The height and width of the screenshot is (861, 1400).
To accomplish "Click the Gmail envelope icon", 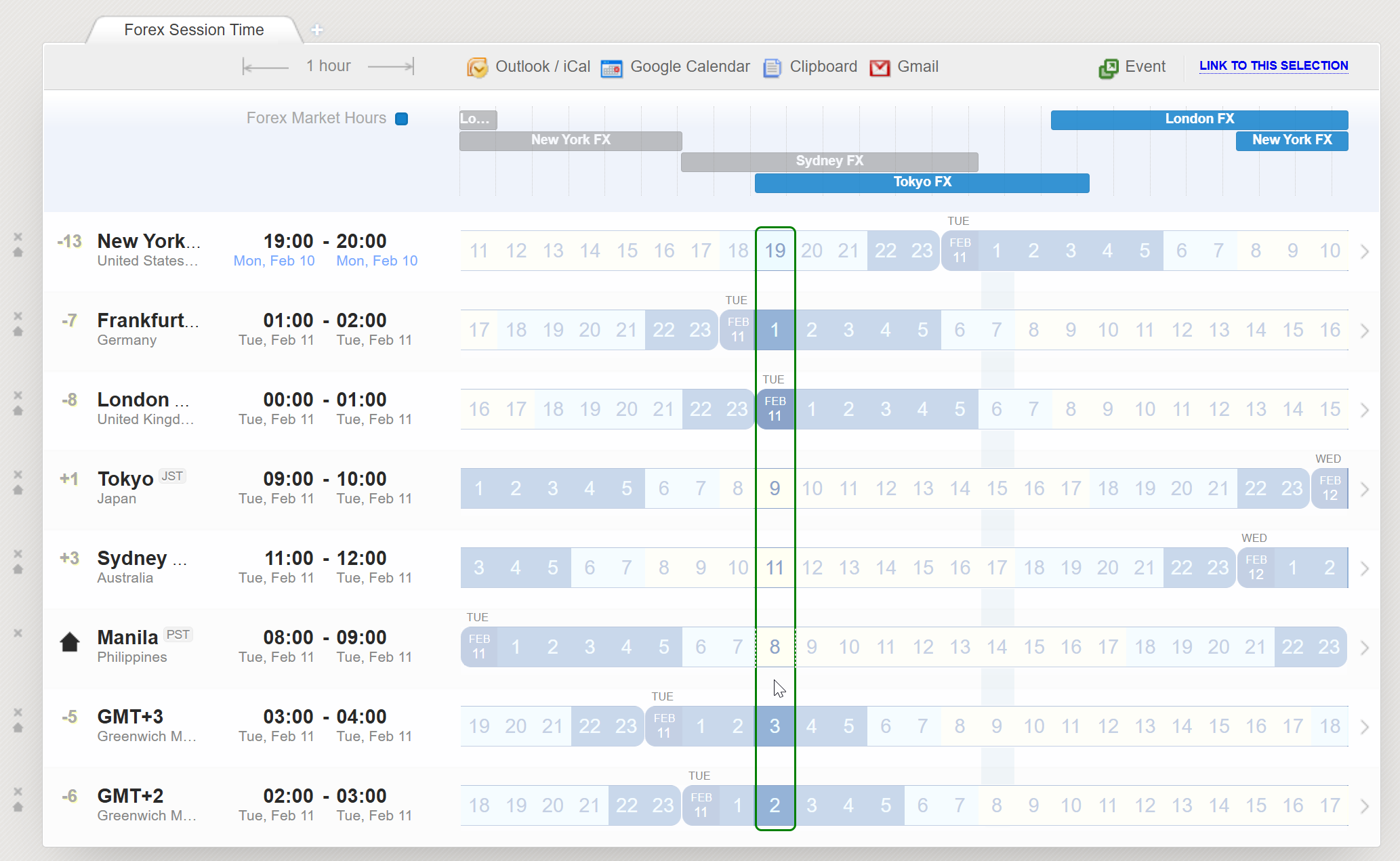I will coord(880,68).
